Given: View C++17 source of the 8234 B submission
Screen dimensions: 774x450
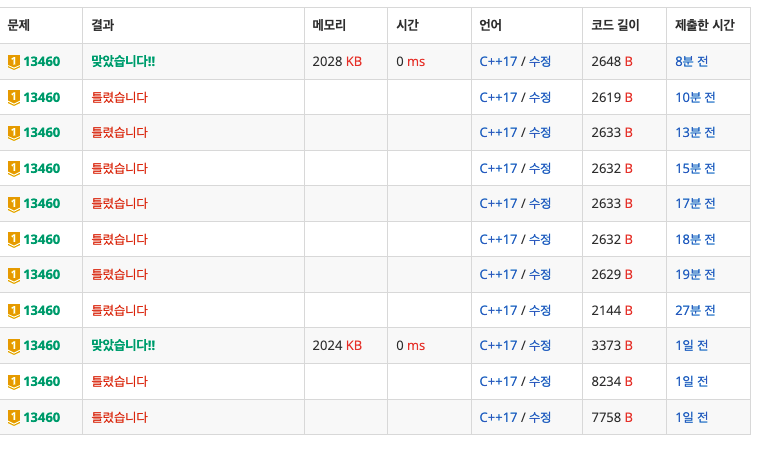Looking at the screenshot, I should [x=498, y=382].
